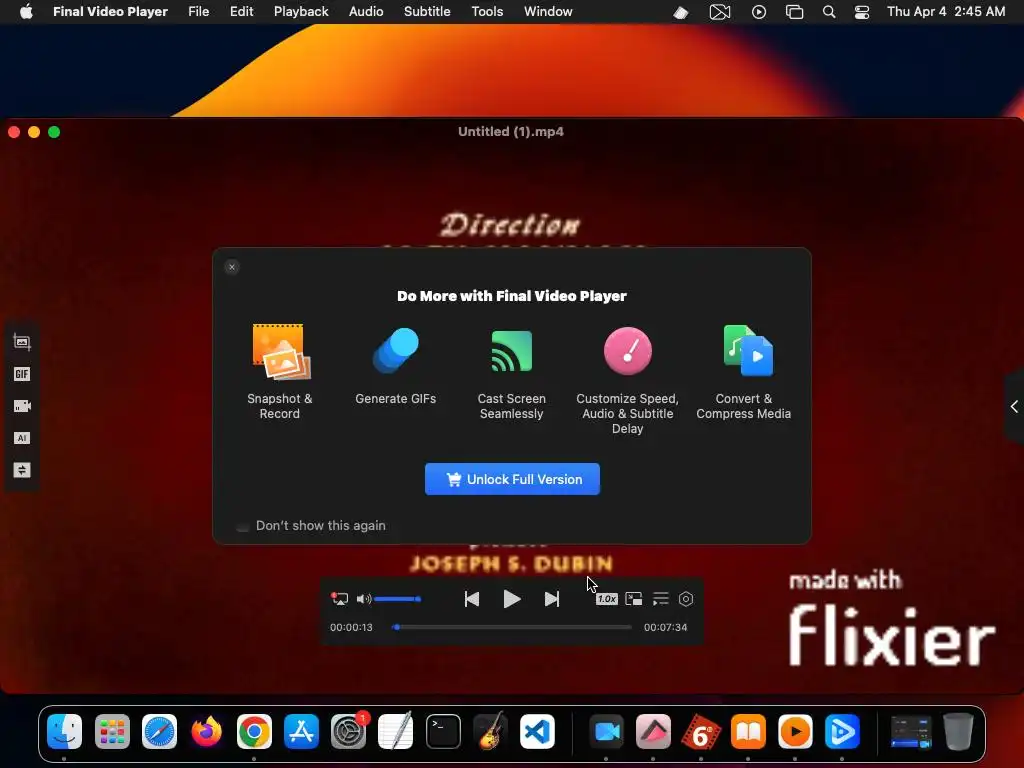Open the Edit menu
This screenshot has height=768, width=1024.
click(242, 12)
